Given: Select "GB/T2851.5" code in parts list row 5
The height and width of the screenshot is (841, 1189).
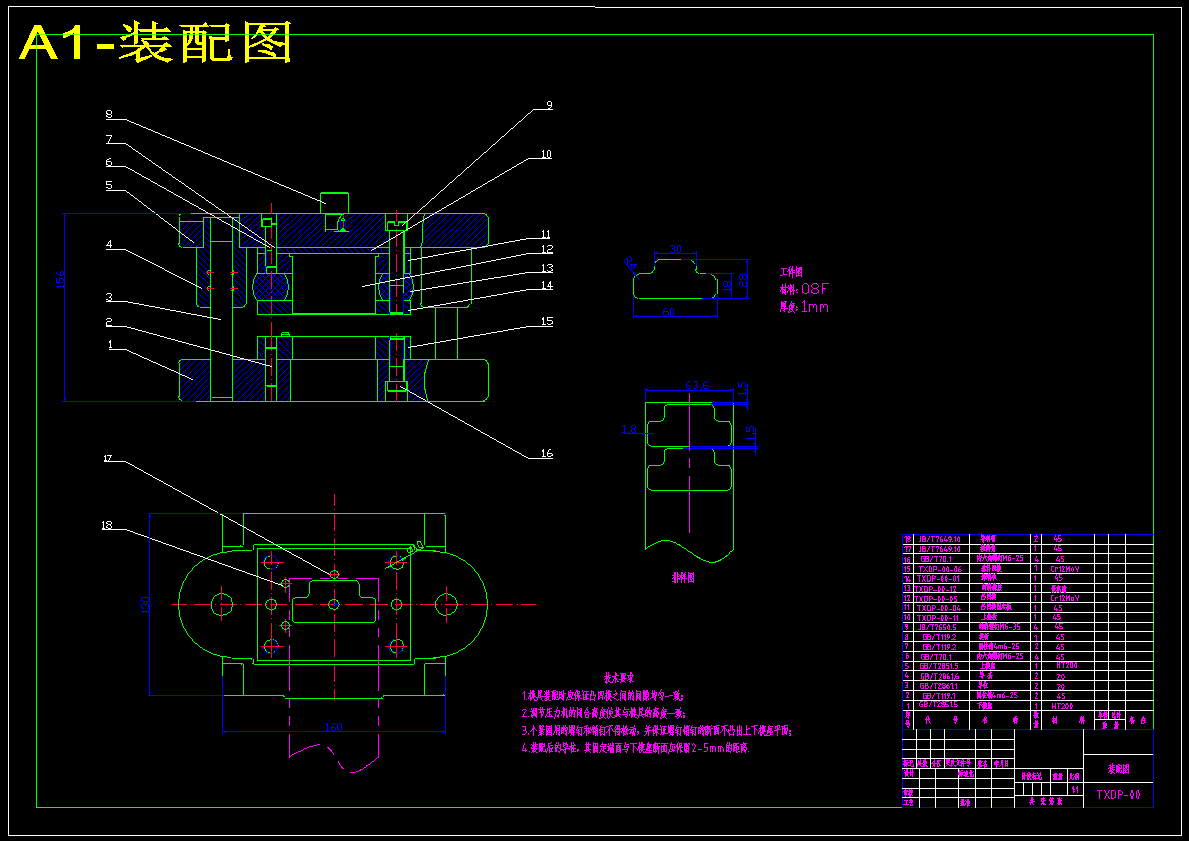Looking at the screenshot, I should [939, 666].
